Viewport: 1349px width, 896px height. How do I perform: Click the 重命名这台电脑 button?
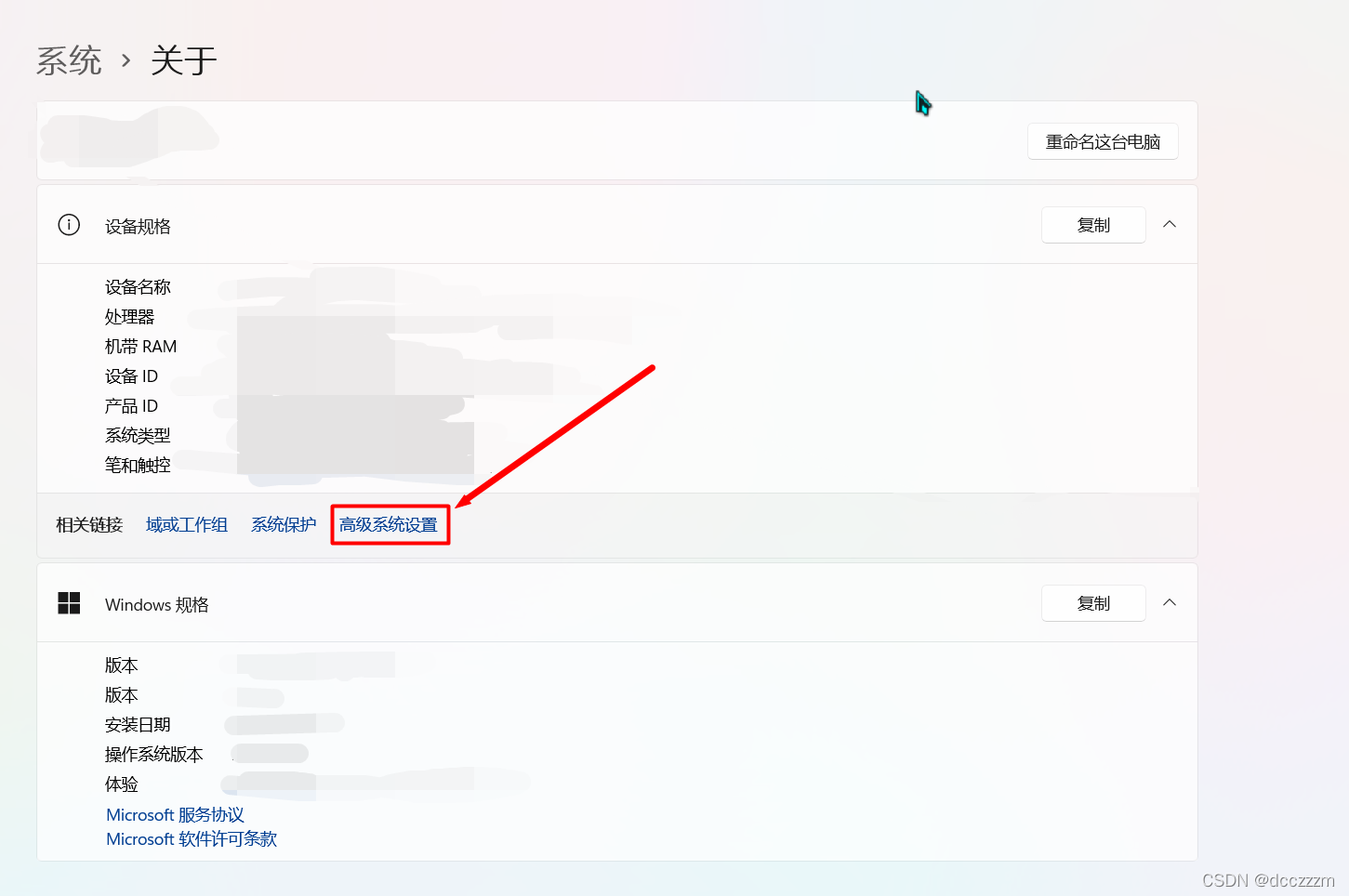[1103, 141]
